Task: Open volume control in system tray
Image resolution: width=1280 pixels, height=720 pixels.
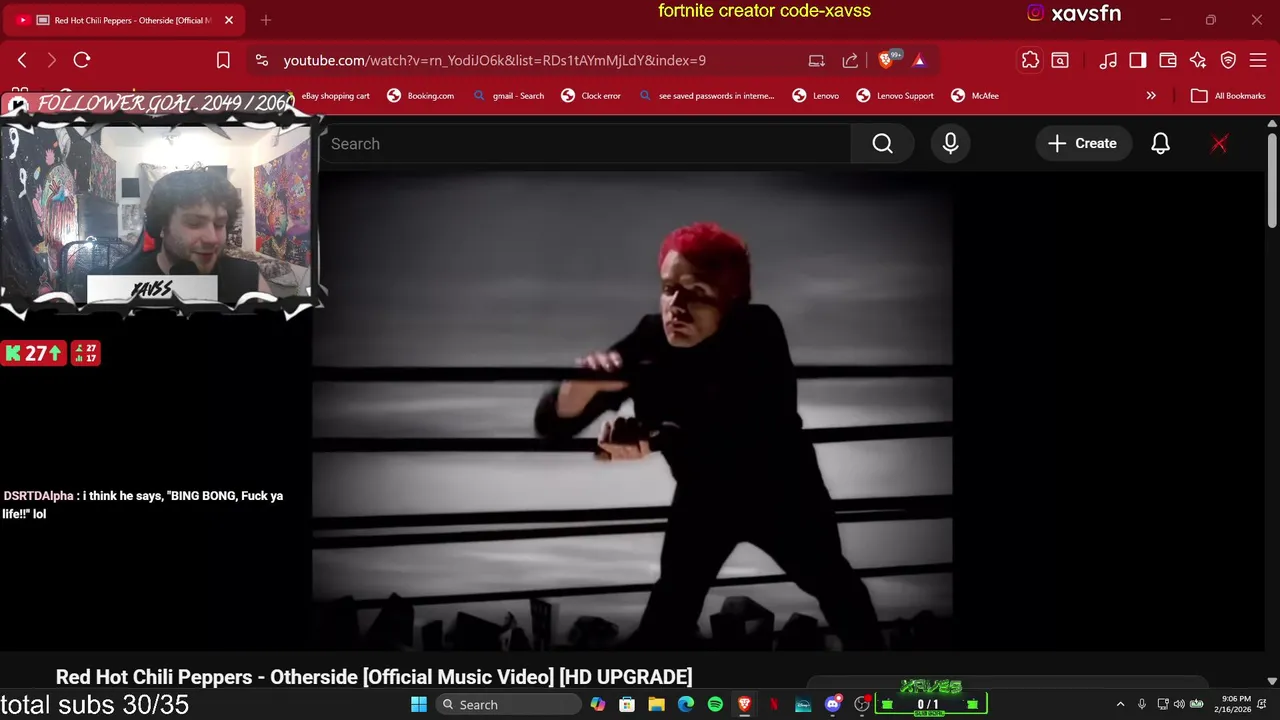Action: point(1179,704)
